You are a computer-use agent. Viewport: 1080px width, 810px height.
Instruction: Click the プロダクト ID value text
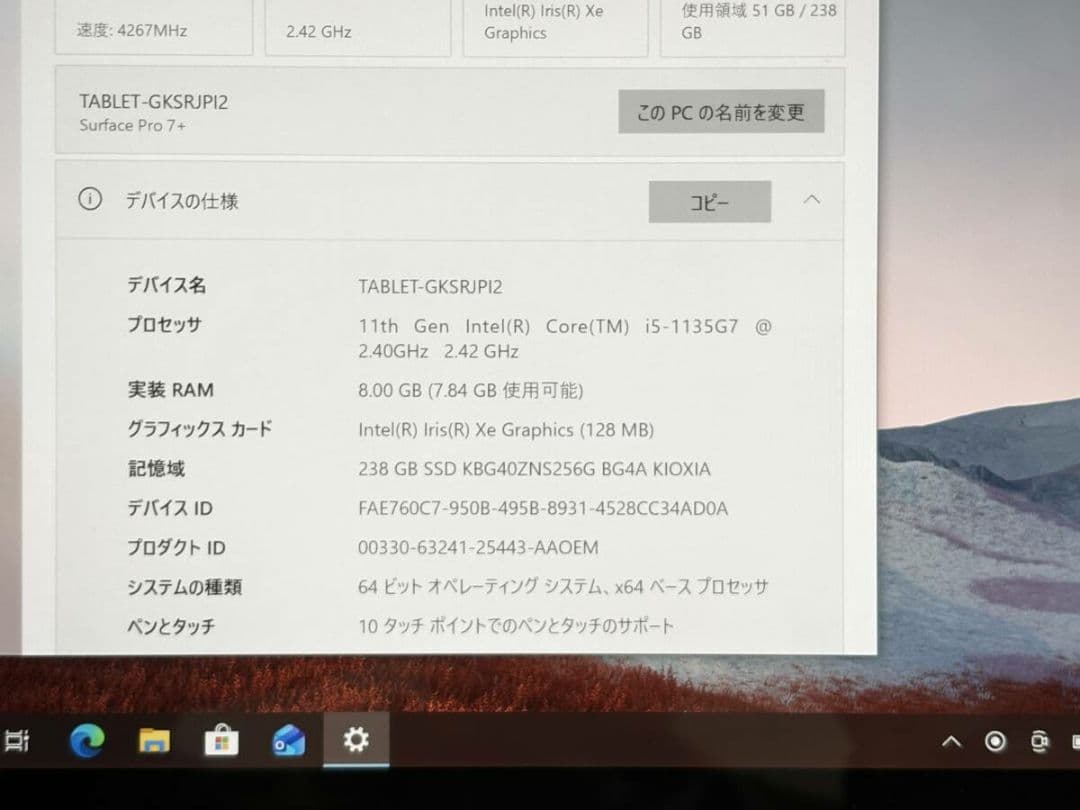point(478,547)
